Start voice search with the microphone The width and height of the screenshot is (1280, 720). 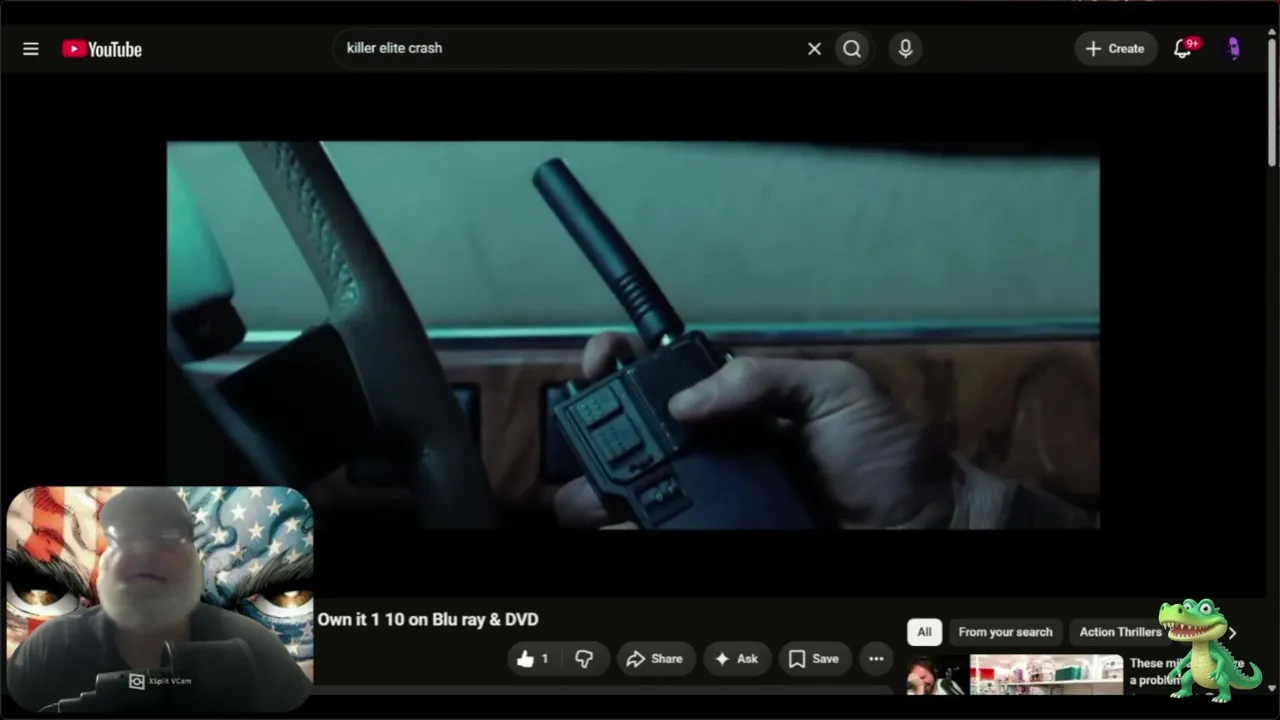pyautogui.click(x=905, y=49)
